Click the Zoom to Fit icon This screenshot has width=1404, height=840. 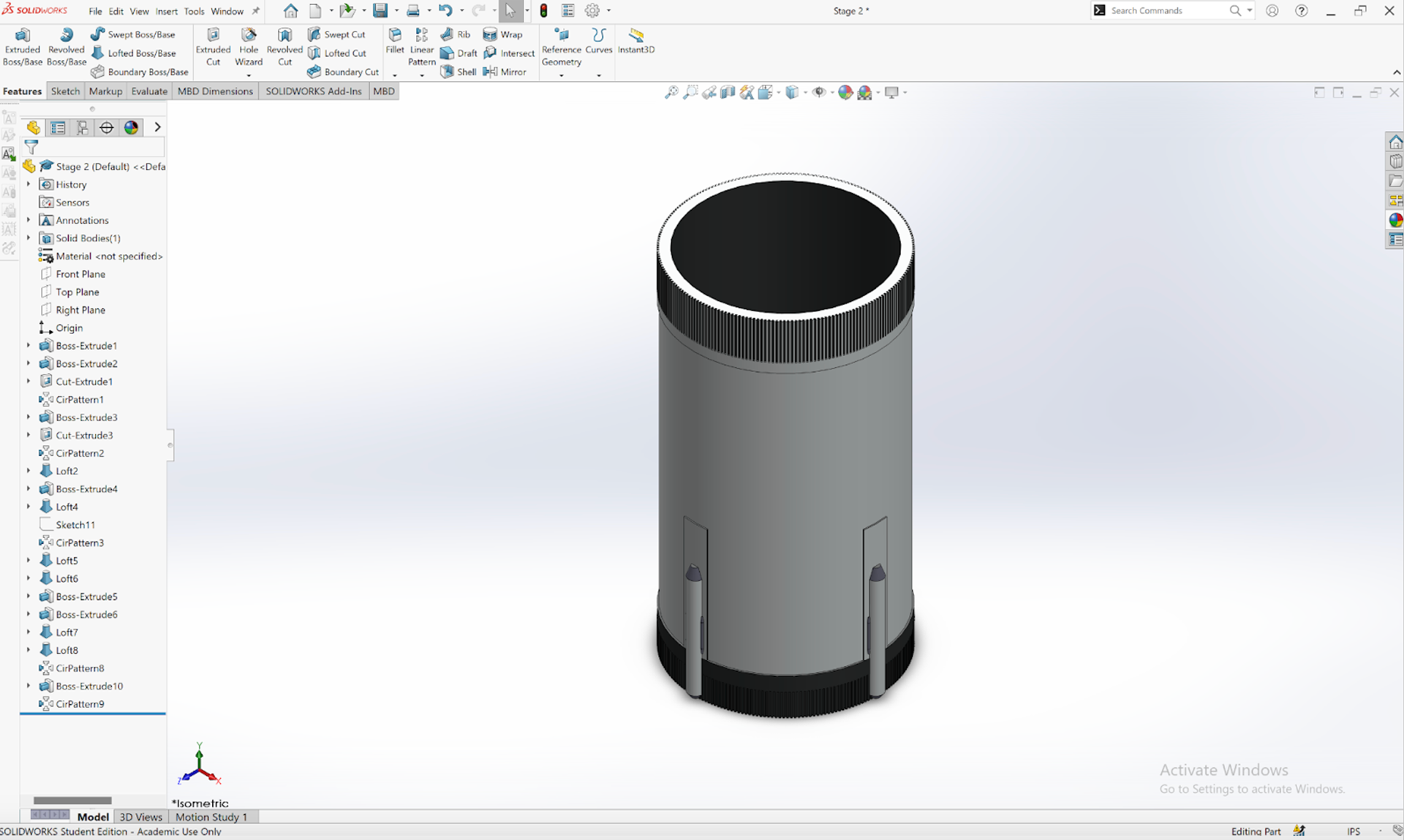coord(671,92)
